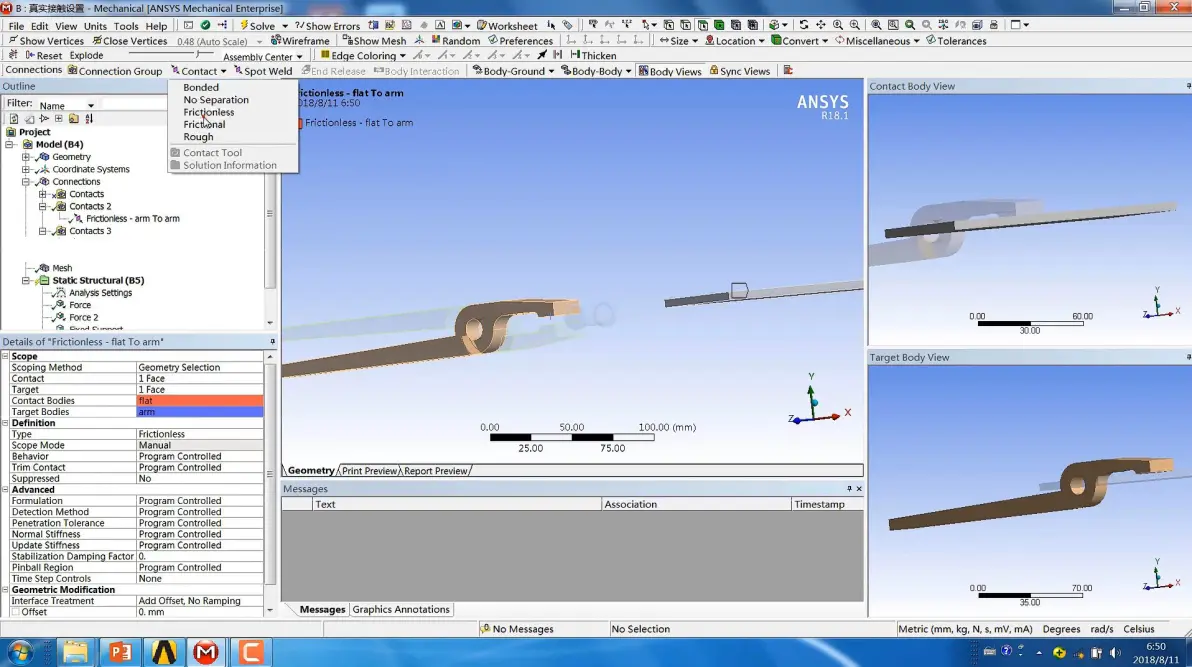Click the Solve lightning button
1192x667 pixels.
[258, 25]
